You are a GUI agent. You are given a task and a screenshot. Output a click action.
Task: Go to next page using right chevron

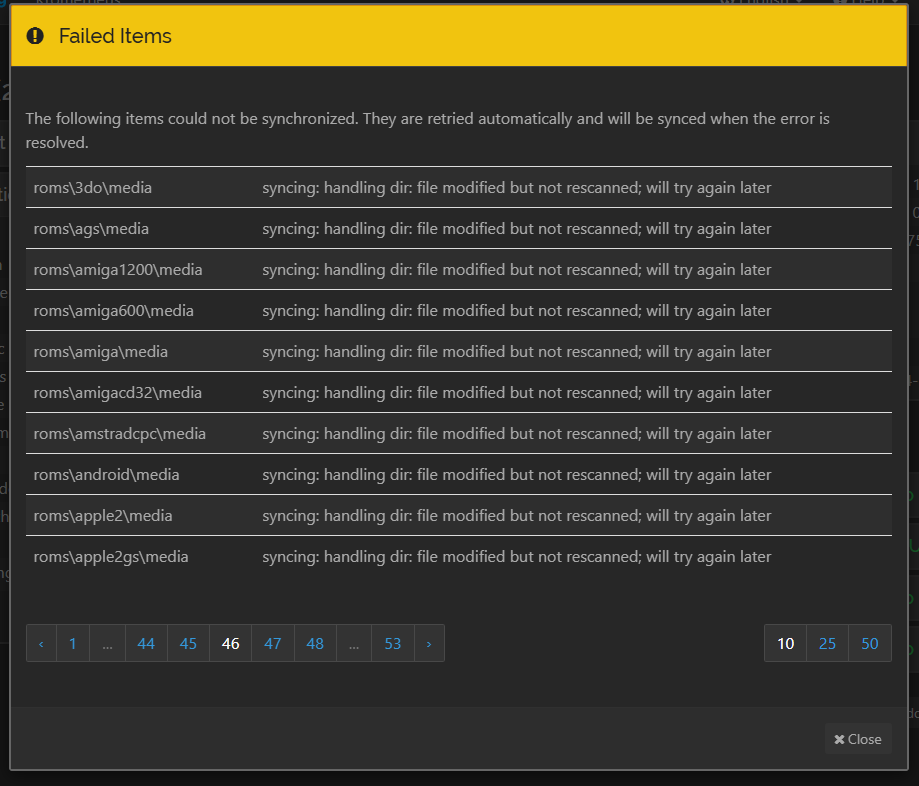pyautogui.click(x=429, y=643)
